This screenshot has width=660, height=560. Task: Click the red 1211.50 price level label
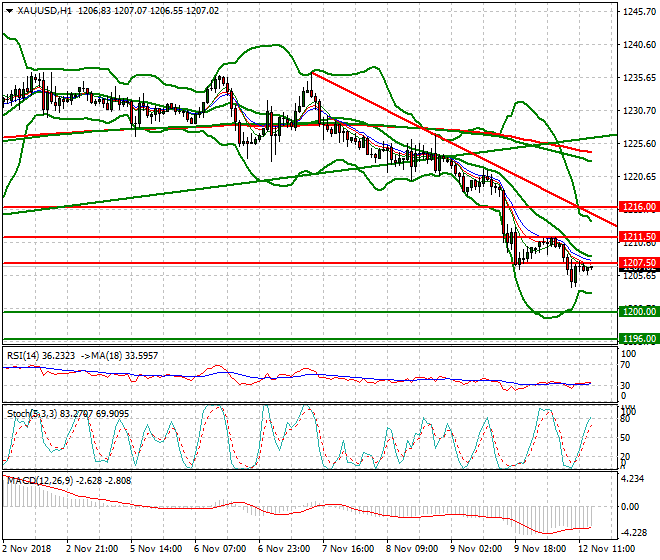click(639, 237)
